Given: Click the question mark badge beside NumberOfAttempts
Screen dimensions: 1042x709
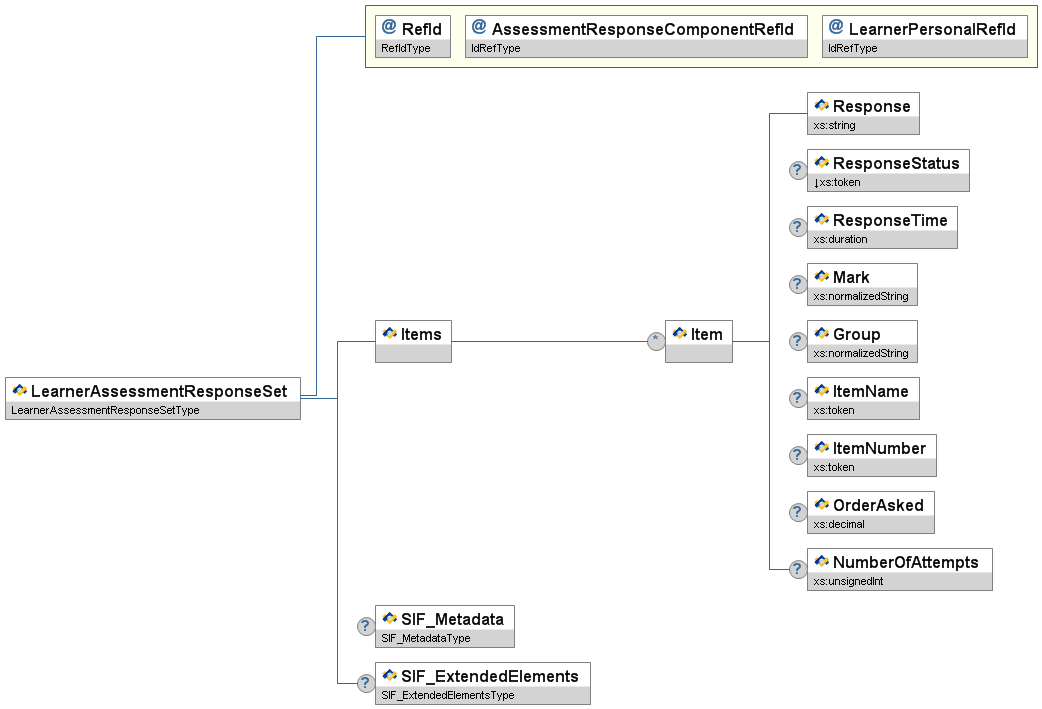Looking at the screenshot, I should [x=798, y=569].
